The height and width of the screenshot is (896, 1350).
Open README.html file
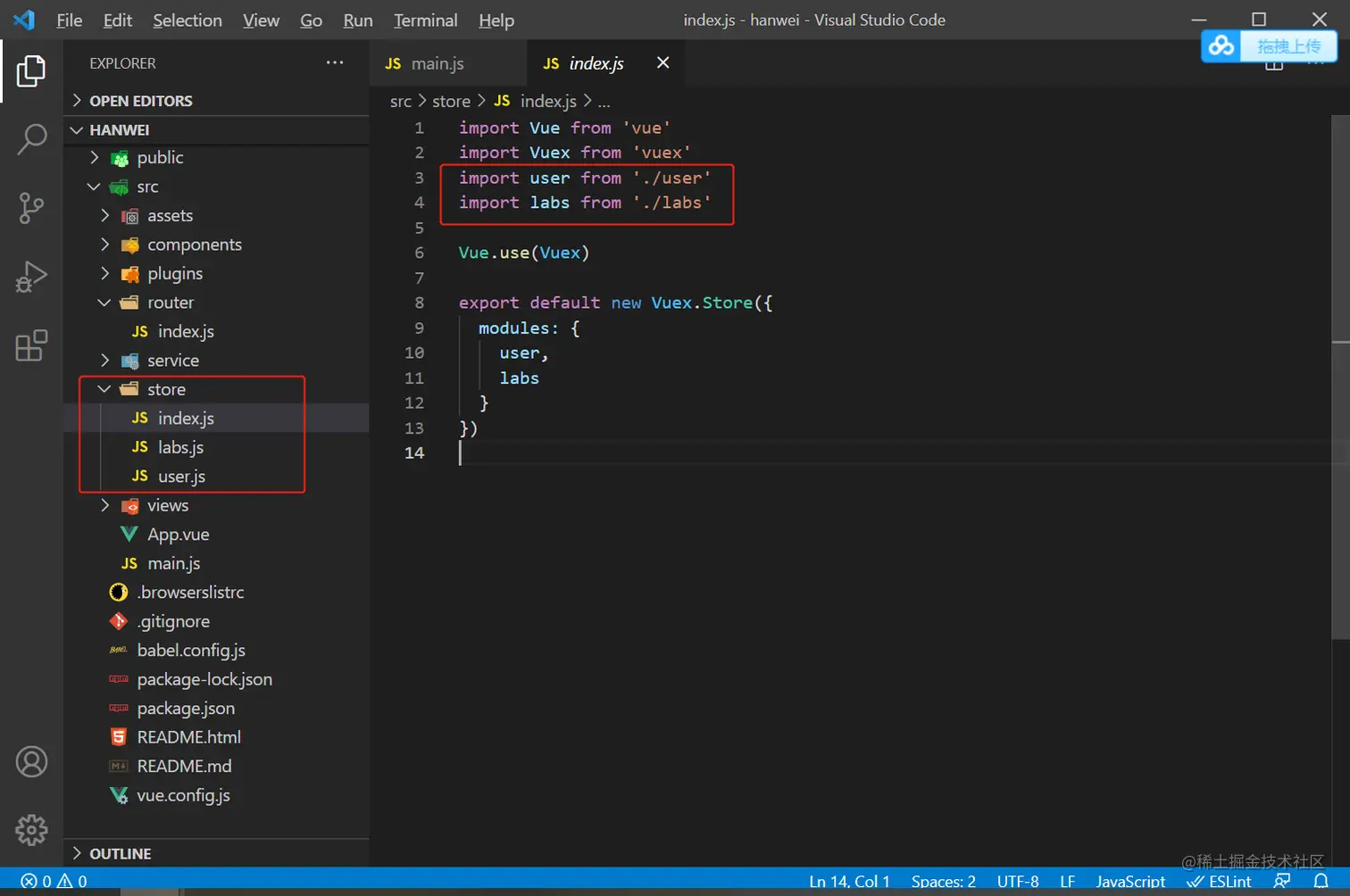pyautogui.click(x=216, y=737)
